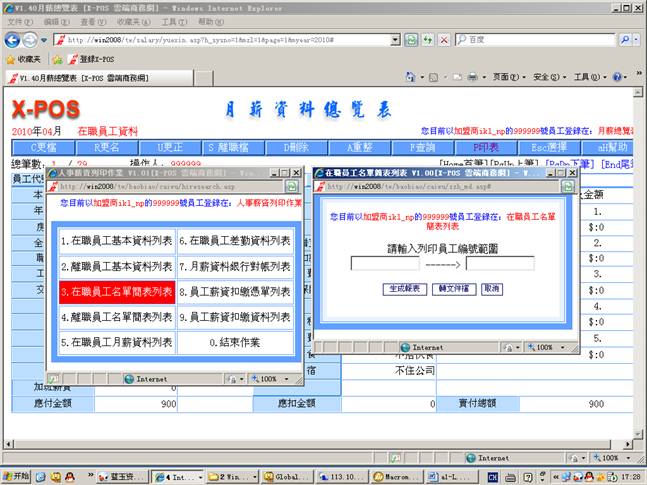Open the 查看(V) menu
The height and width of the screenshot is (485, 647).
point(93,21)
